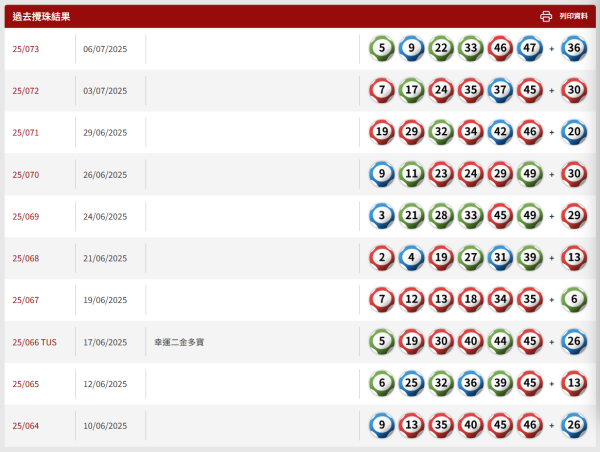
Task: Open draw number 25/072
Action: coord(26,91)
